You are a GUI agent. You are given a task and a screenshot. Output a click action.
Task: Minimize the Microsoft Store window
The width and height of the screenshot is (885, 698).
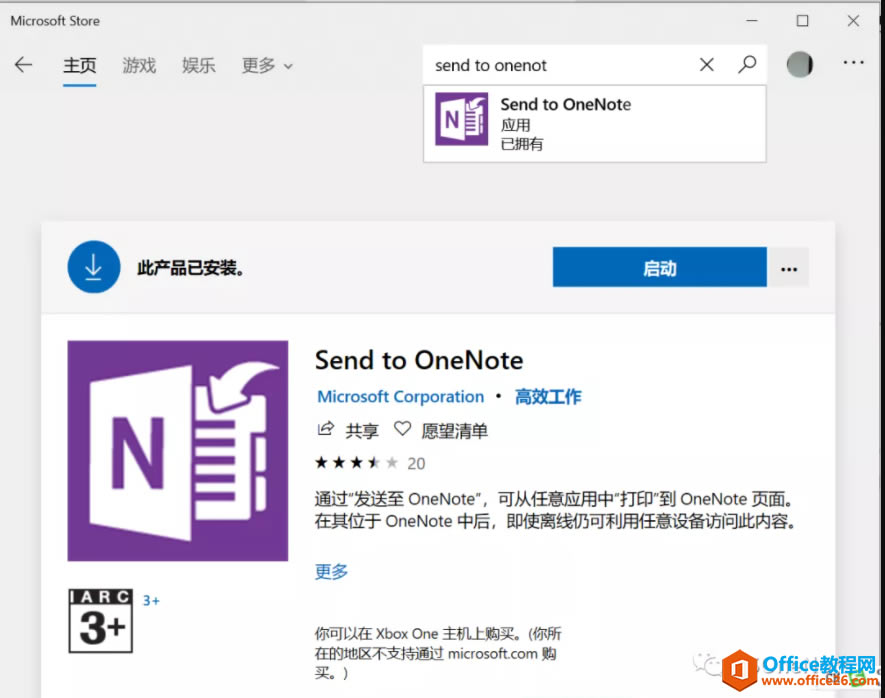(752, 21)
